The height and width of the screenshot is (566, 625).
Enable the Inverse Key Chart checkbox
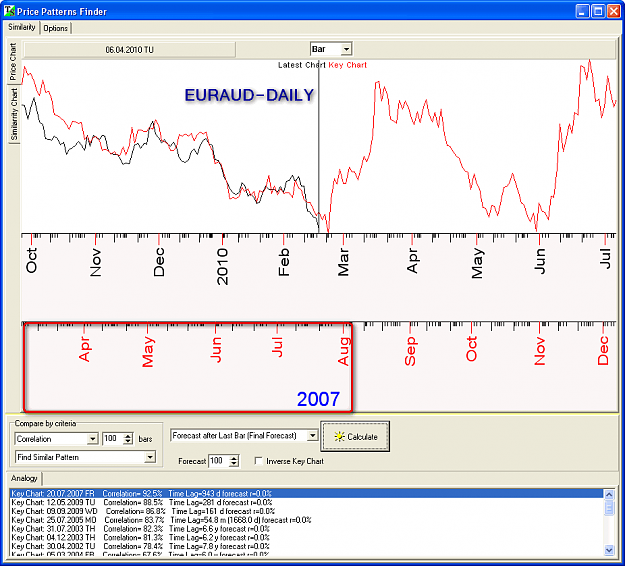(258, 461)
